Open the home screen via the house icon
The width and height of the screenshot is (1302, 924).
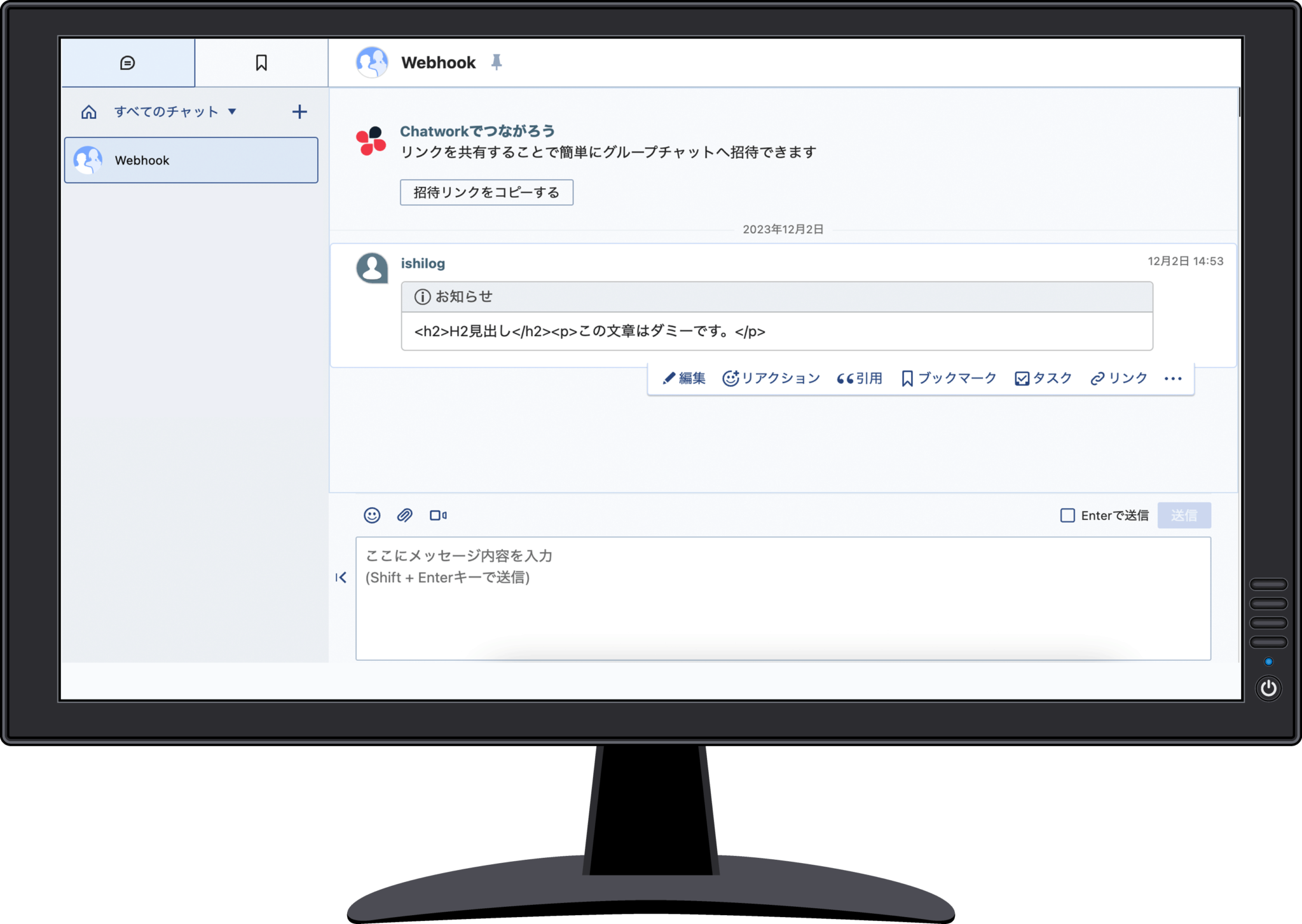tap(88, 111)
